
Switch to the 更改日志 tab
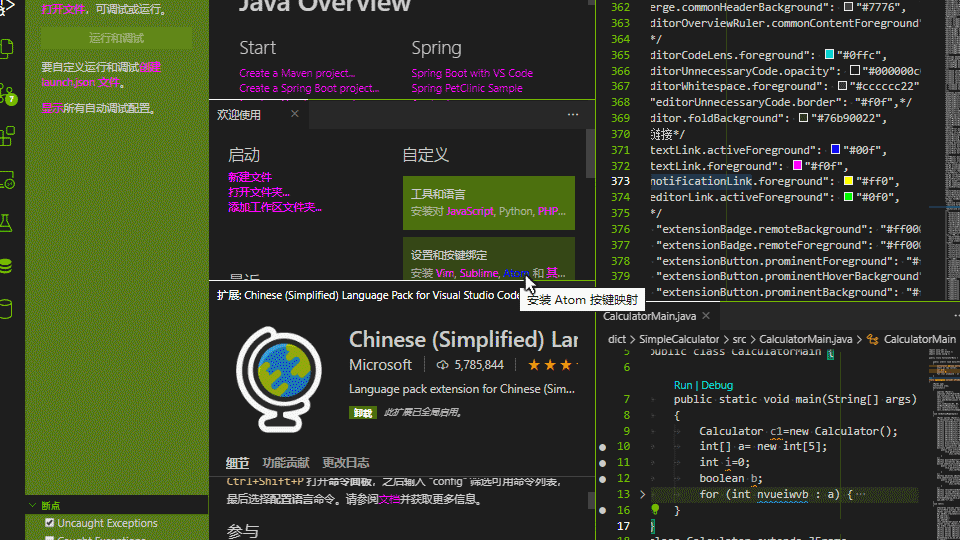[x=345, y=463]
